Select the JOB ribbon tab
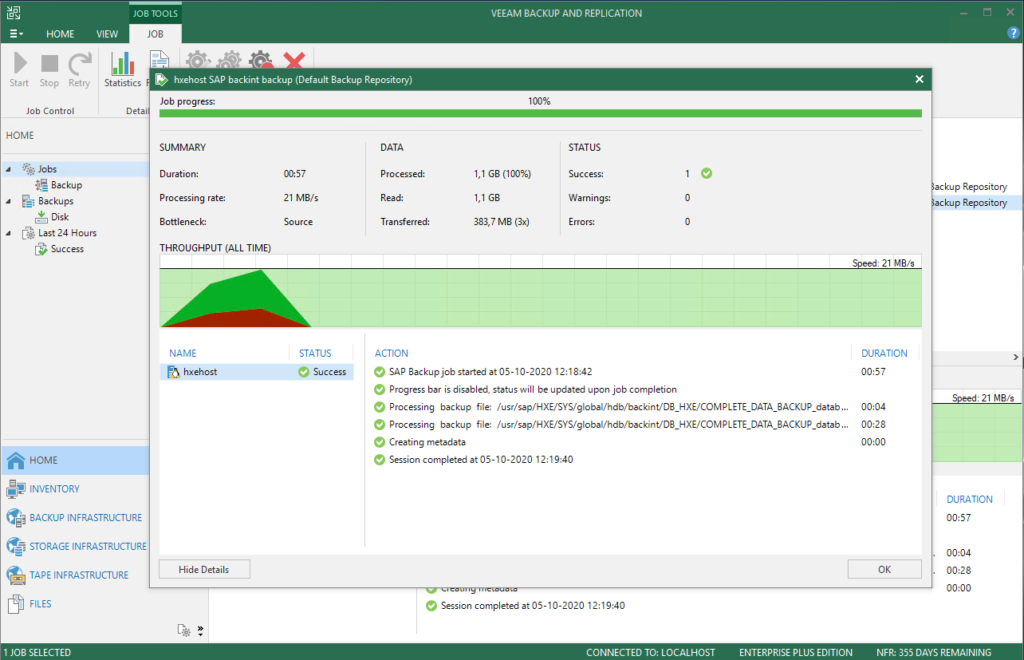Viewport: 1024px width, 660px height. click(155, 34)
